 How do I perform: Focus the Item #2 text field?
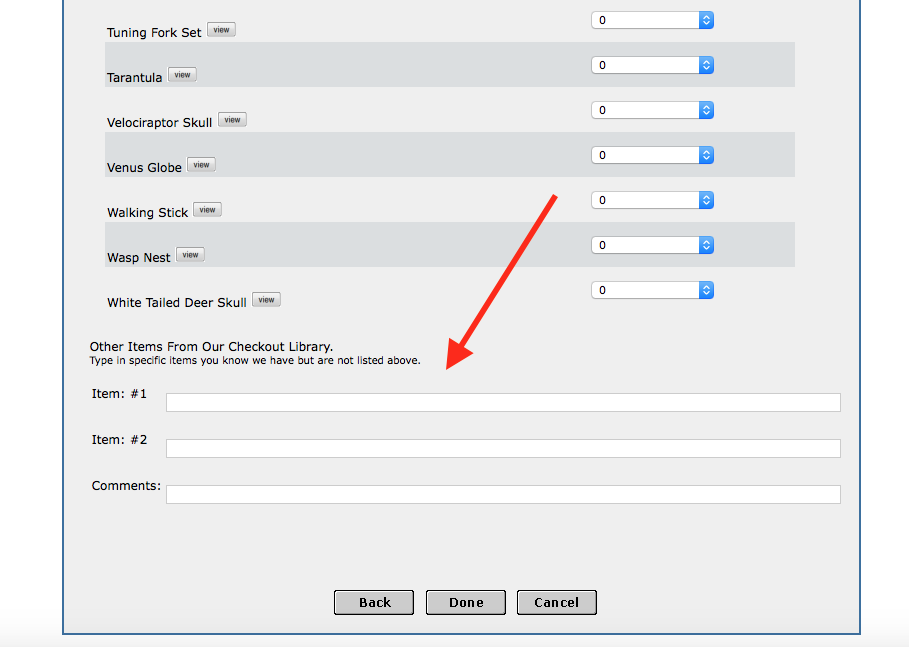pos(503,449)
